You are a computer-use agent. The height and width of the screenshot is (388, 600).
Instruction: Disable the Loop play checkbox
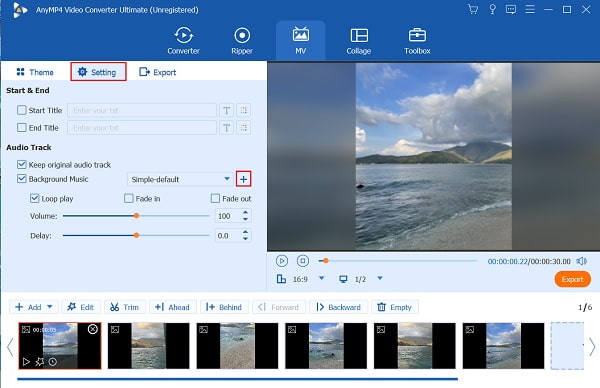point(34,198)
